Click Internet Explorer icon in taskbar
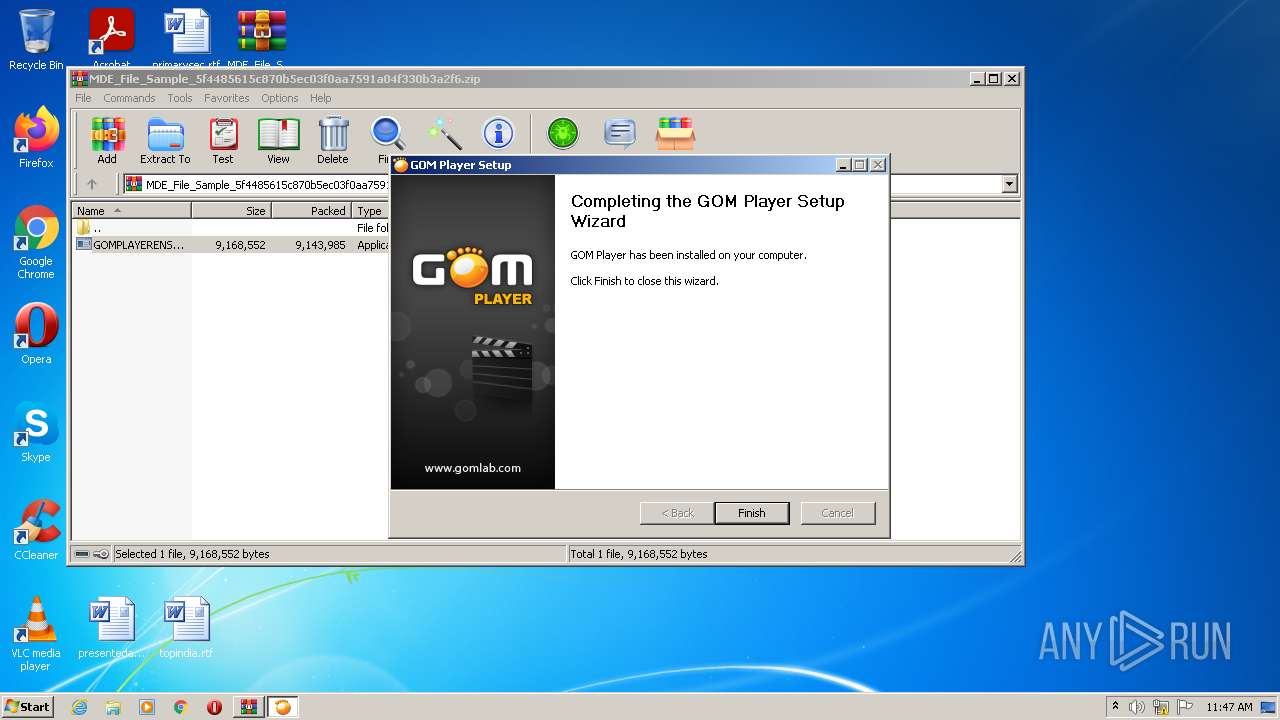The width and height of the screenshot is (1280, 720). [x=79, y=707]
